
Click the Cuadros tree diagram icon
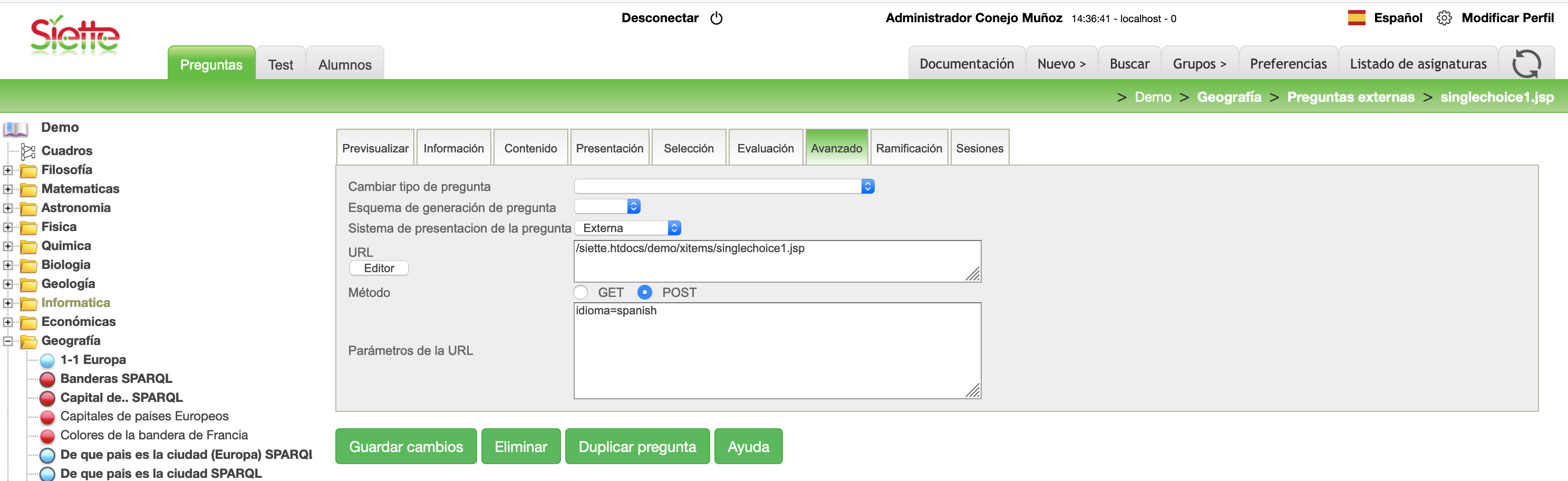[x=28, y=151]
